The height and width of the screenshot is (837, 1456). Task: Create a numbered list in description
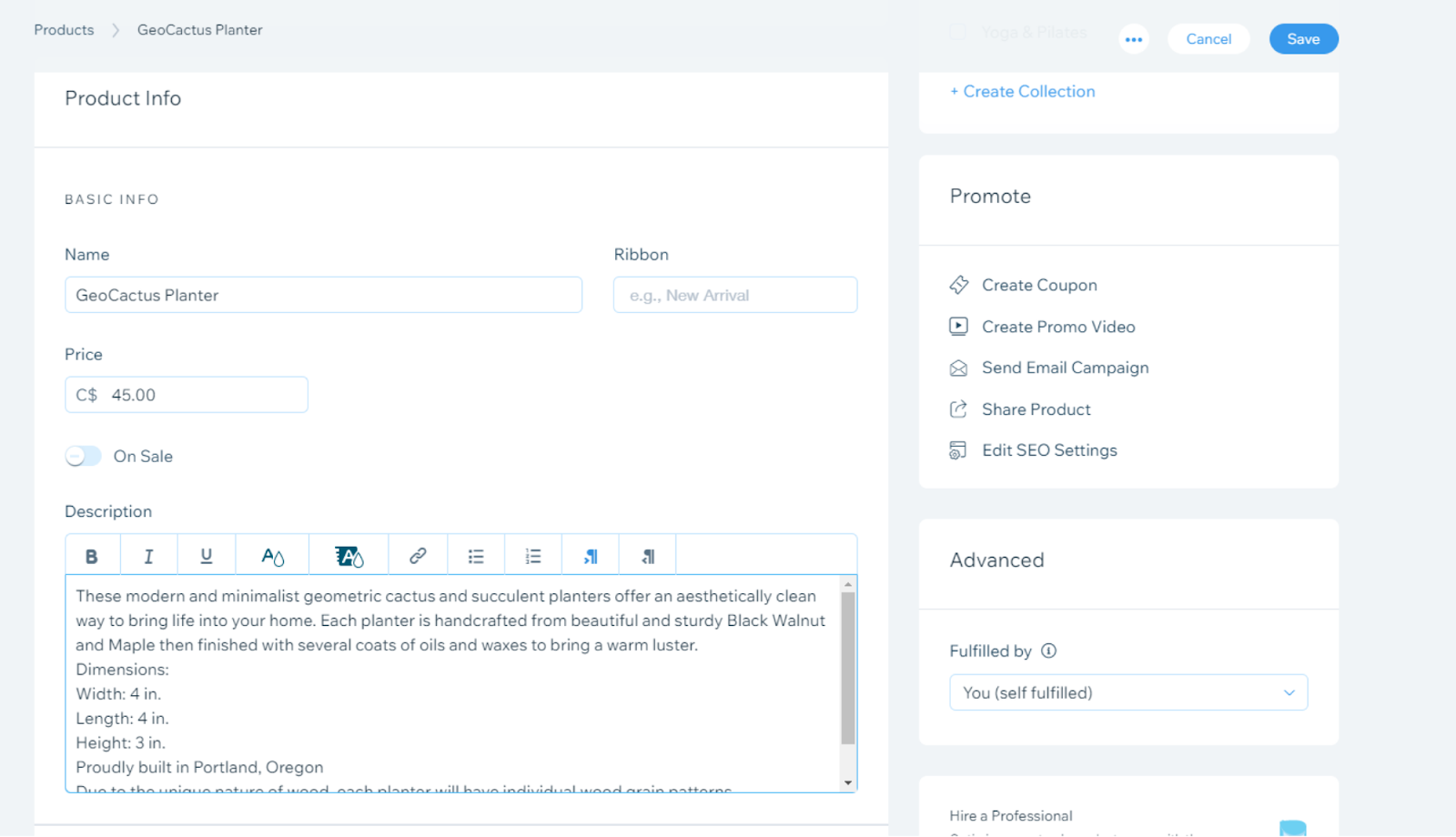533,556
